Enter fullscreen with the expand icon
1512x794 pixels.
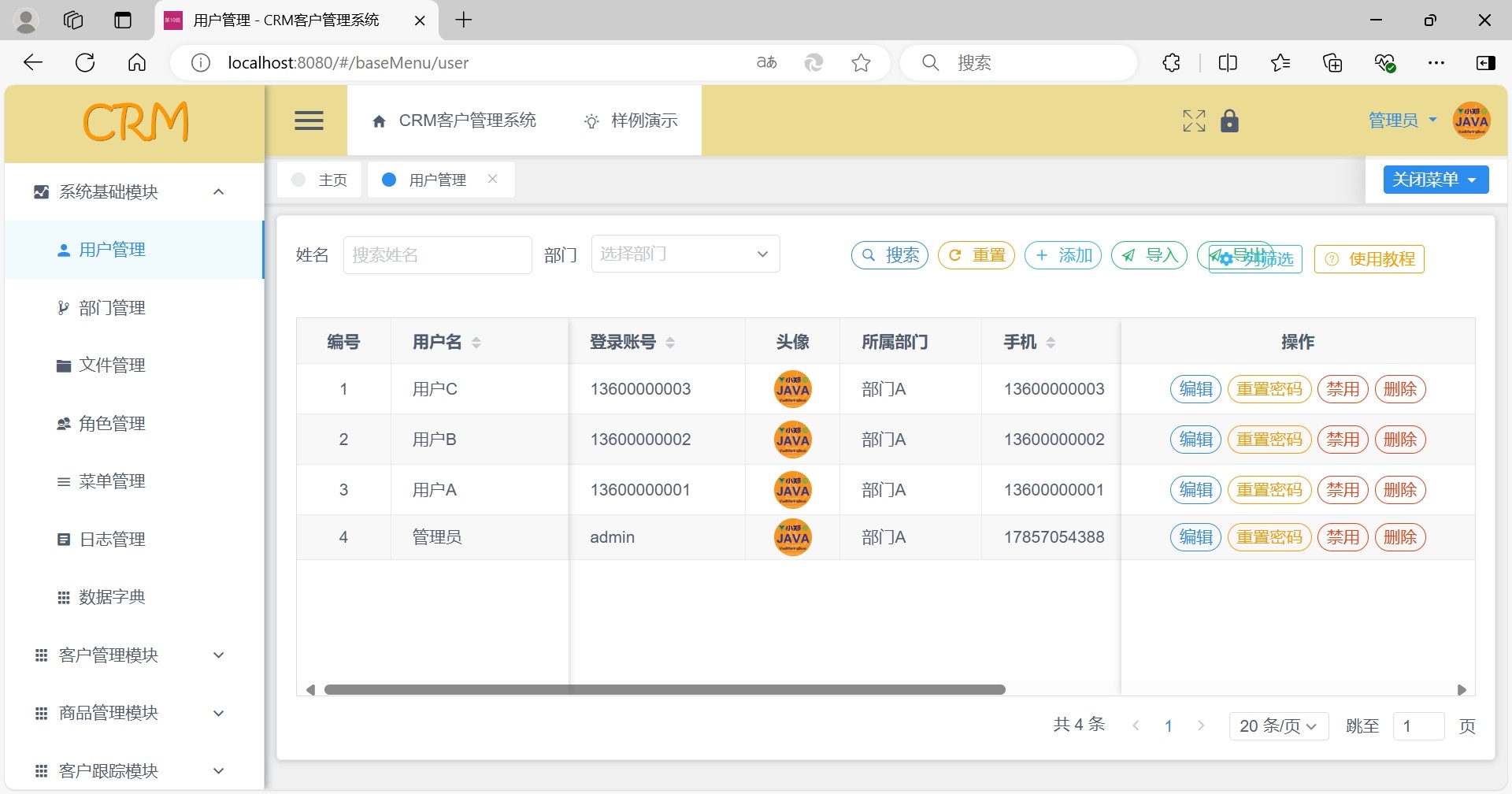[x=1194, y=121]
